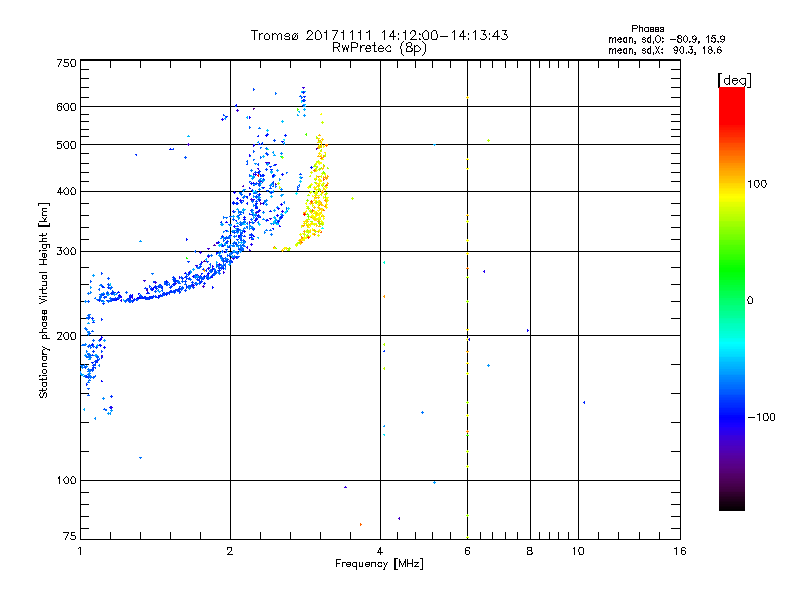Click the x-axis tick label '1'
The height and width of the screenshot is (600, 800).
click(x=80, y=551)
